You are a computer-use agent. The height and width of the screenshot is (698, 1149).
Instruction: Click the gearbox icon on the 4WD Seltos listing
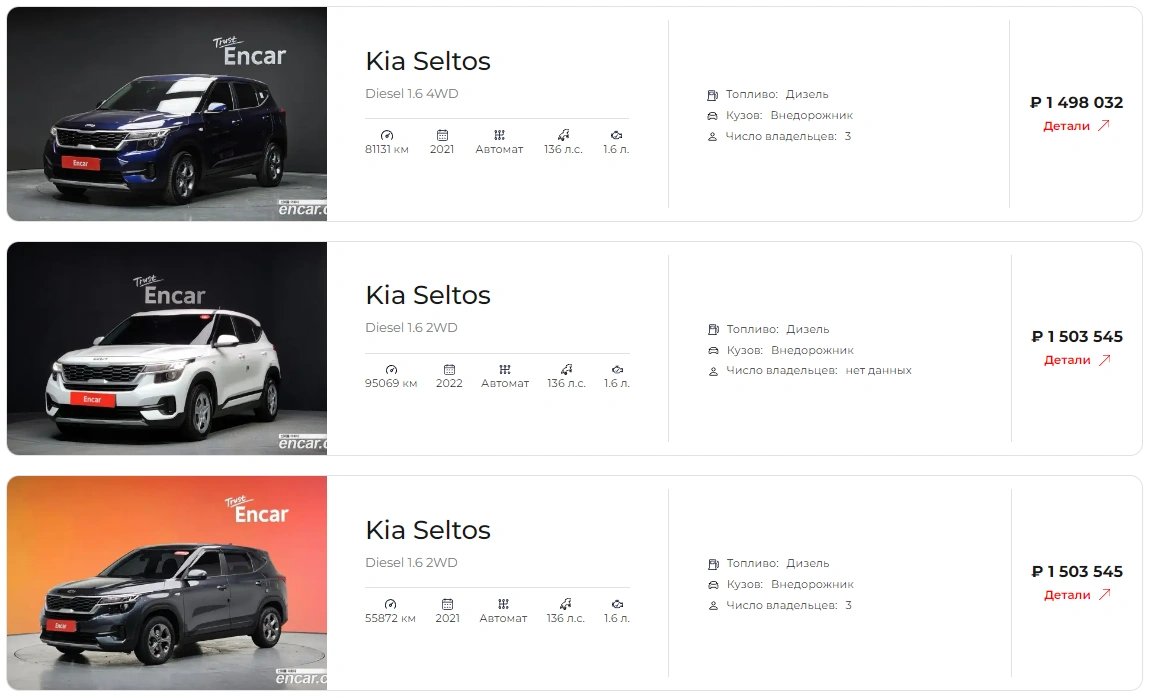pyautogui.click(x=499, y=135)
